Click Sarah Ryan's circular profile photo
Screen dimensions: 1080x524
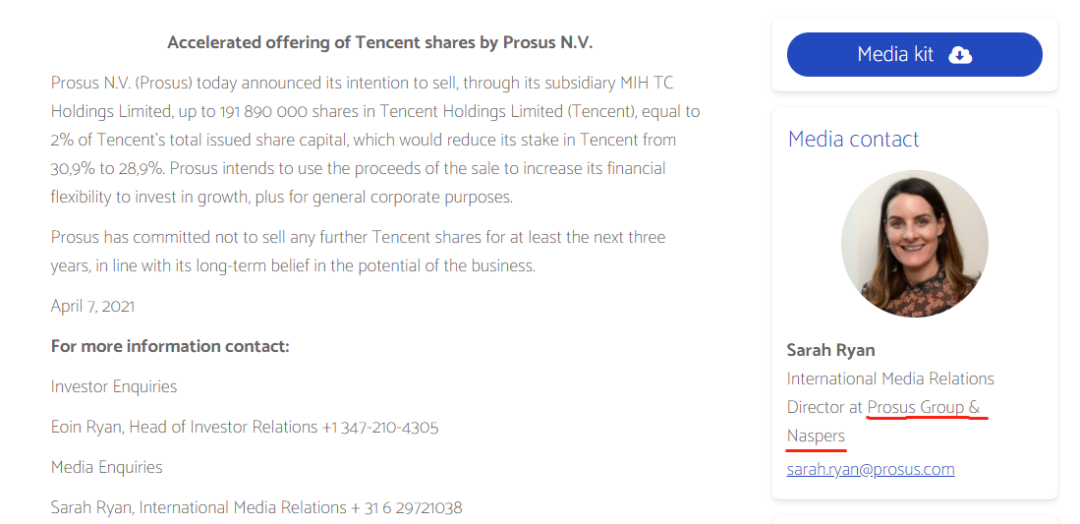[x=914, y=244]
